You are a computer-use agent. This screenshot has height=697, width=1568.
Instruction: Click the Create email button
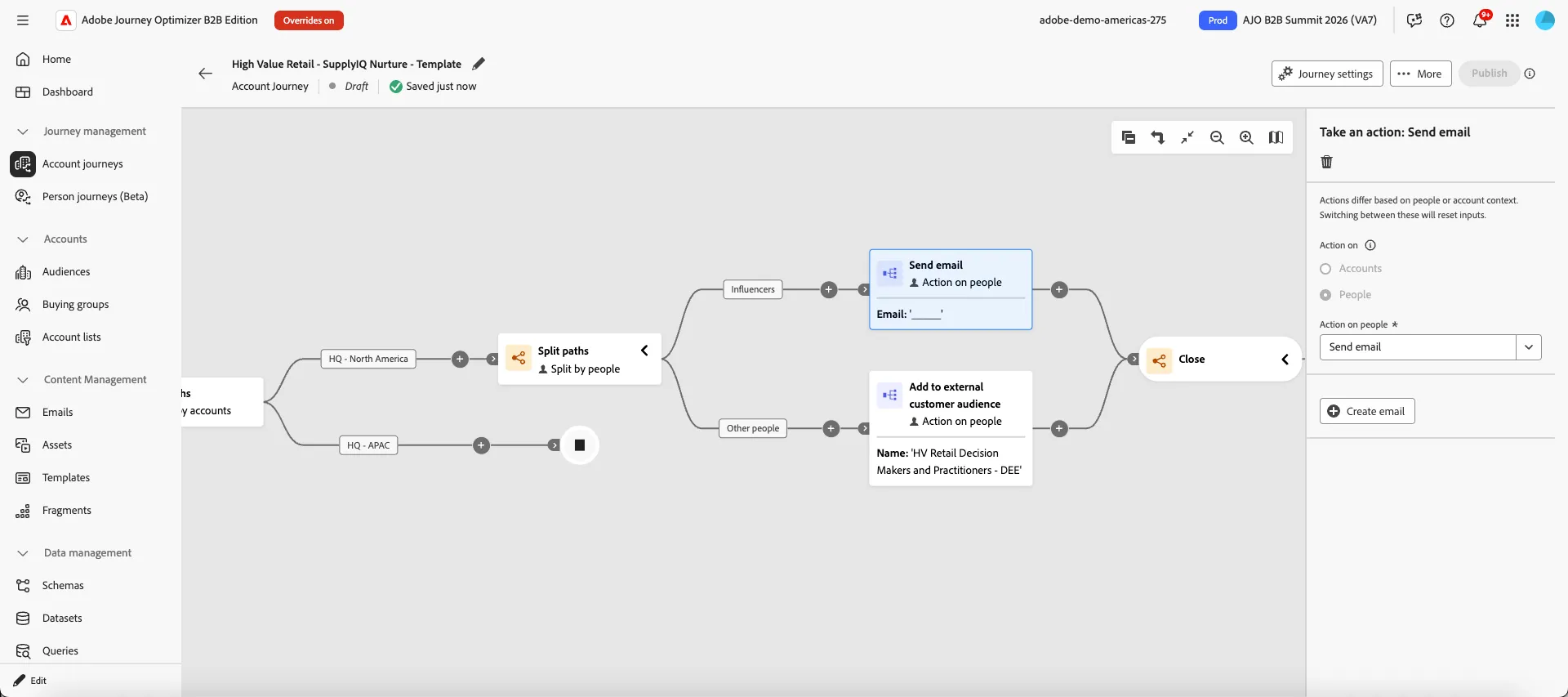click(1367, 411)
